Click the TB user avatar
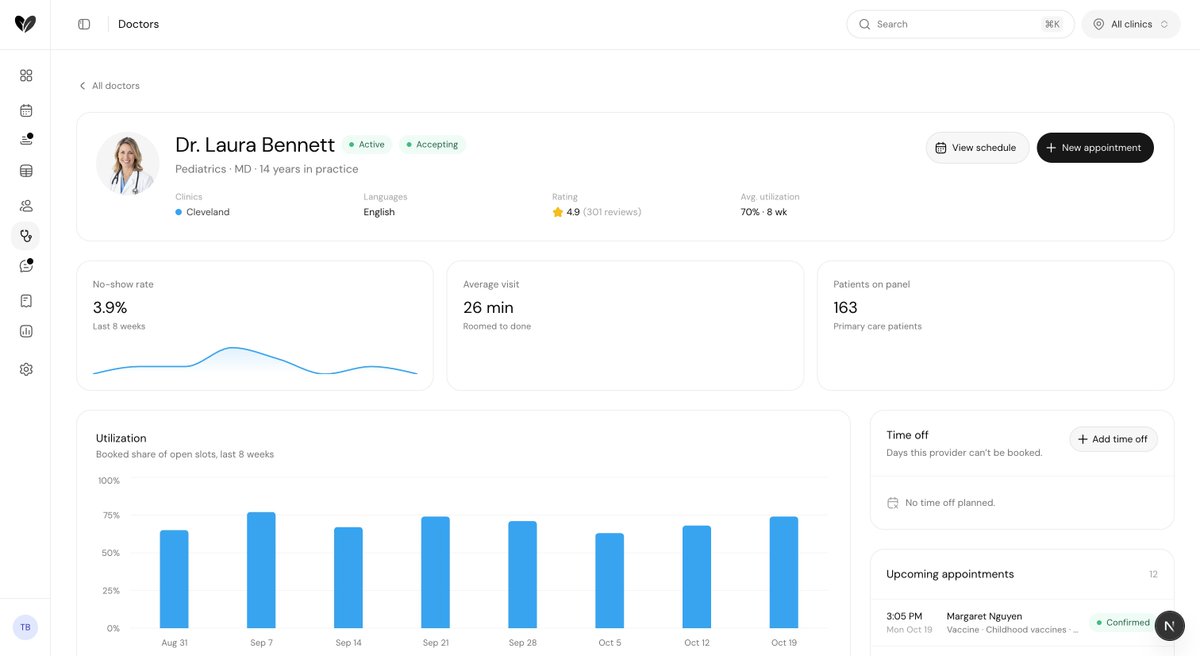The width and height of the screenshot is (1200, 656). click(x=25, y=627)
